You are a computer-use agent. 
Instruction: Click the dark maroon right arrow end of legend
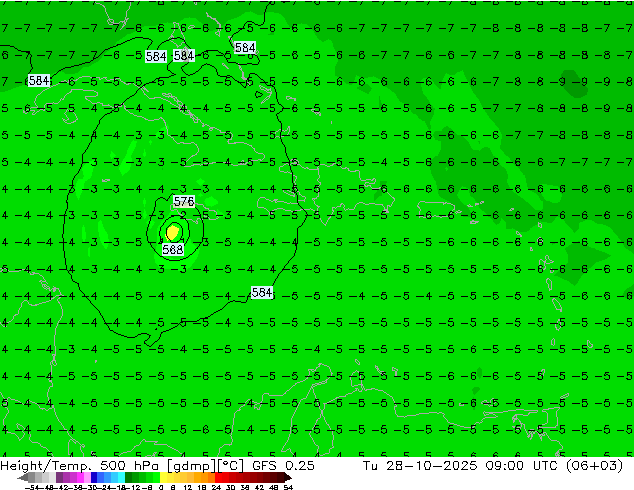[x=288, y=477]
